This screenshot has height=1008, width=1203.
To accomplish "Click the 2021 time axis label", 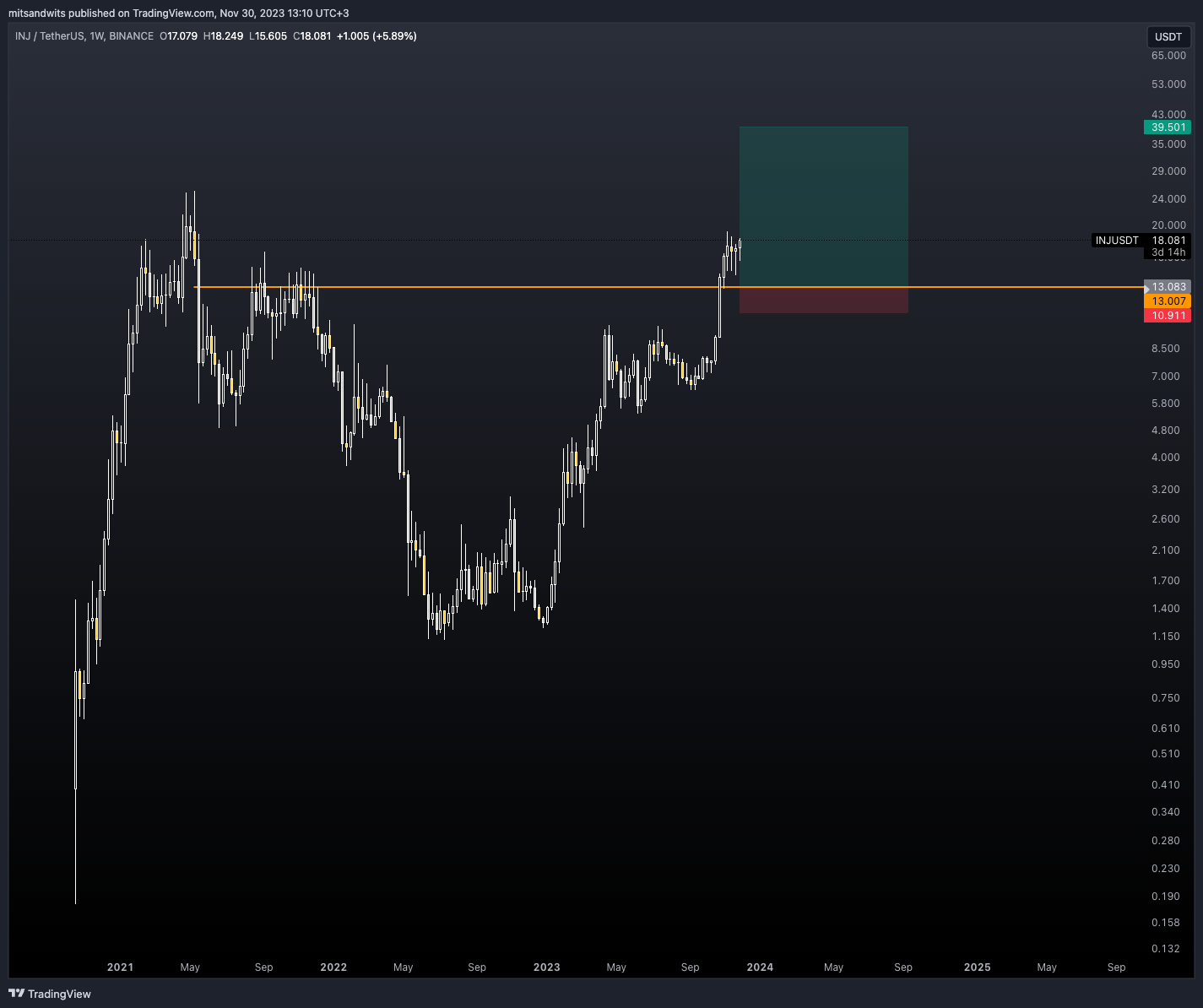I will [x=120, y=967].
